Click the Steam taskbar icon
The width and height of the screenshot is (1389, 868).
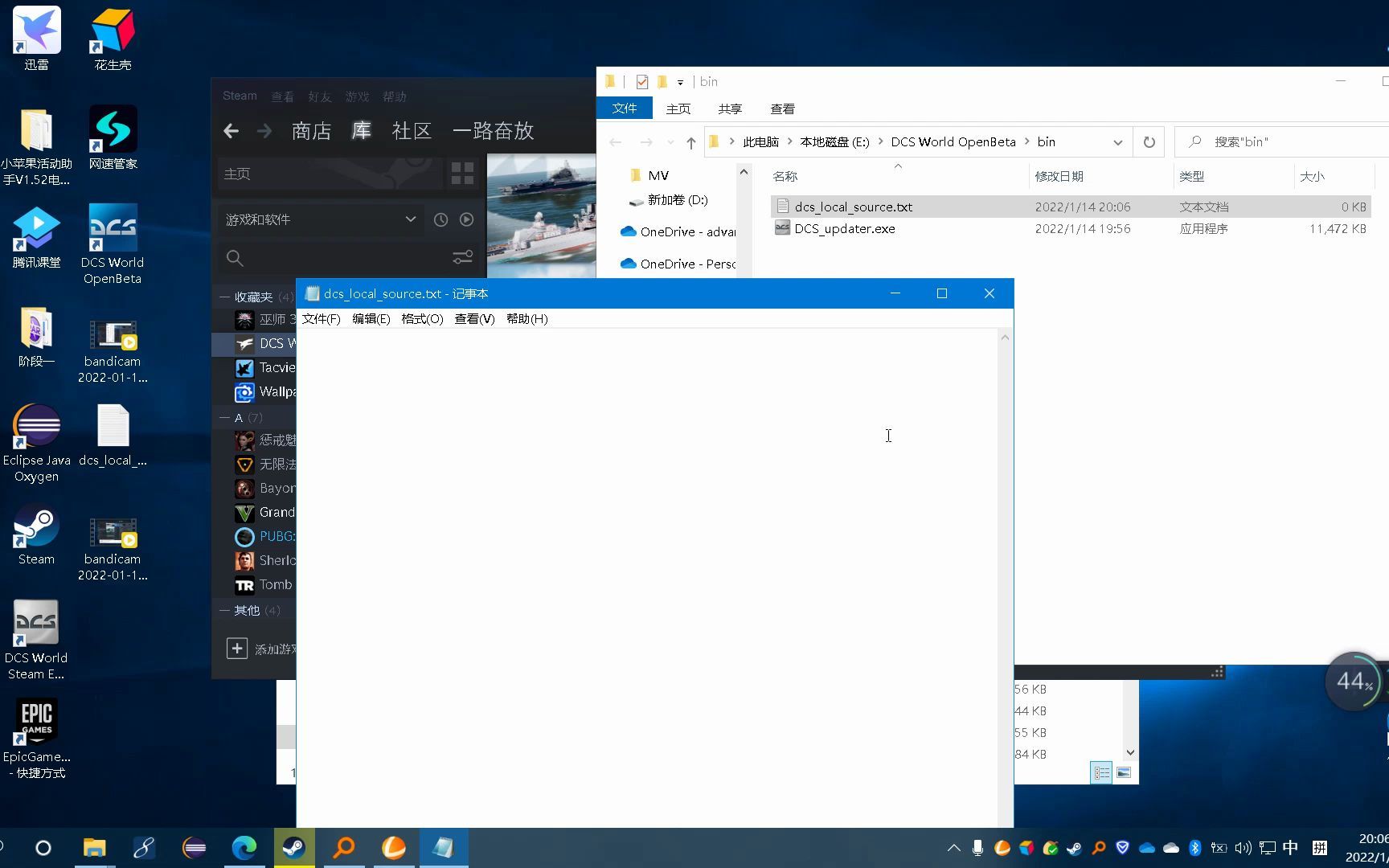pyautogui.click(x=293, y=848)
